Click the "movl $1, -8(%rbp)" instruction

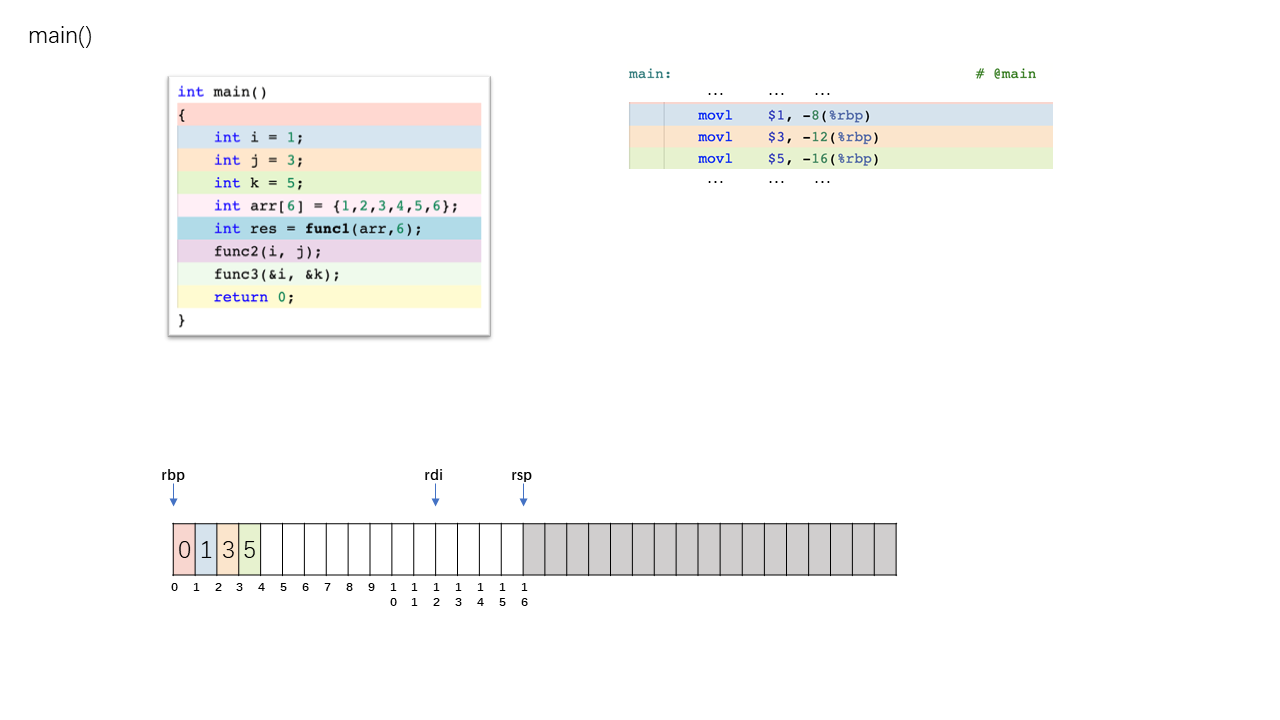tap(841, 114)
